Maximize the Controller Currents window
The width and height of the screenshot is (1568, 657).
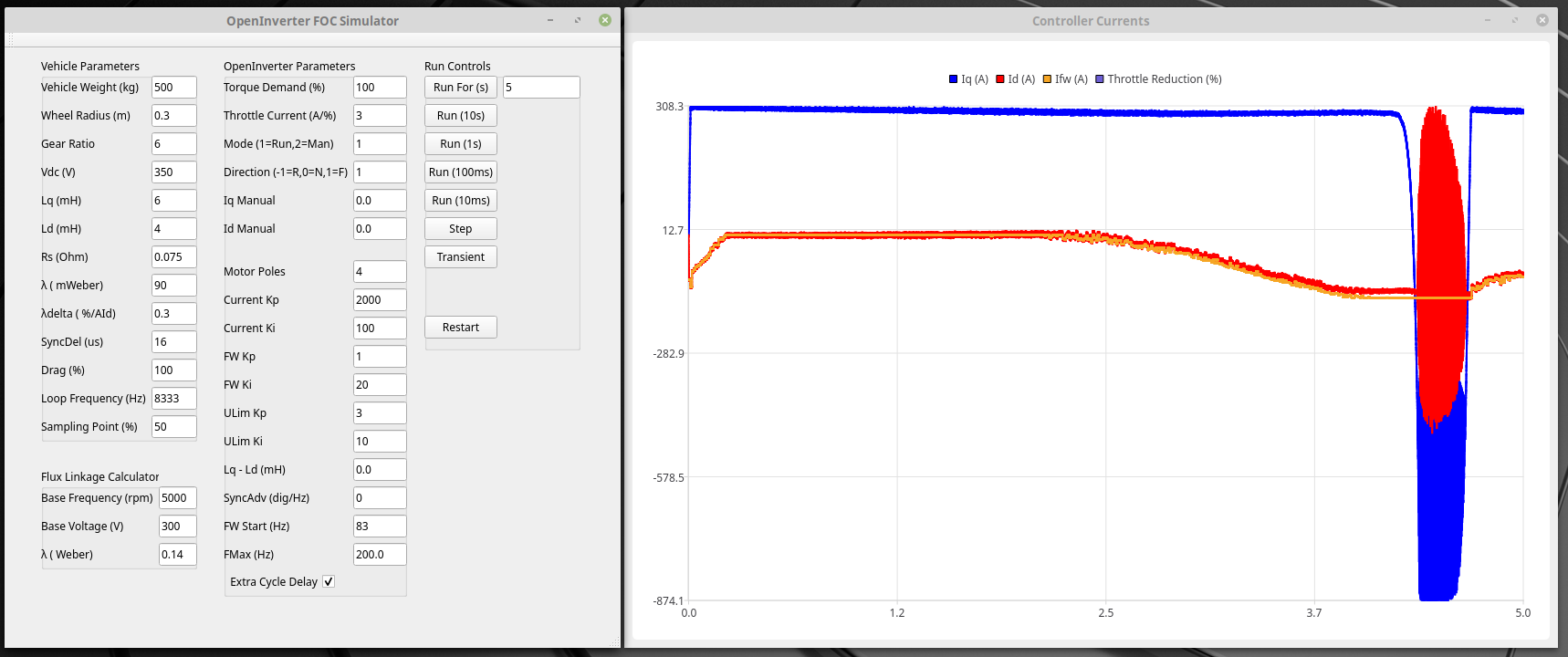click(x=1514, y=20)
